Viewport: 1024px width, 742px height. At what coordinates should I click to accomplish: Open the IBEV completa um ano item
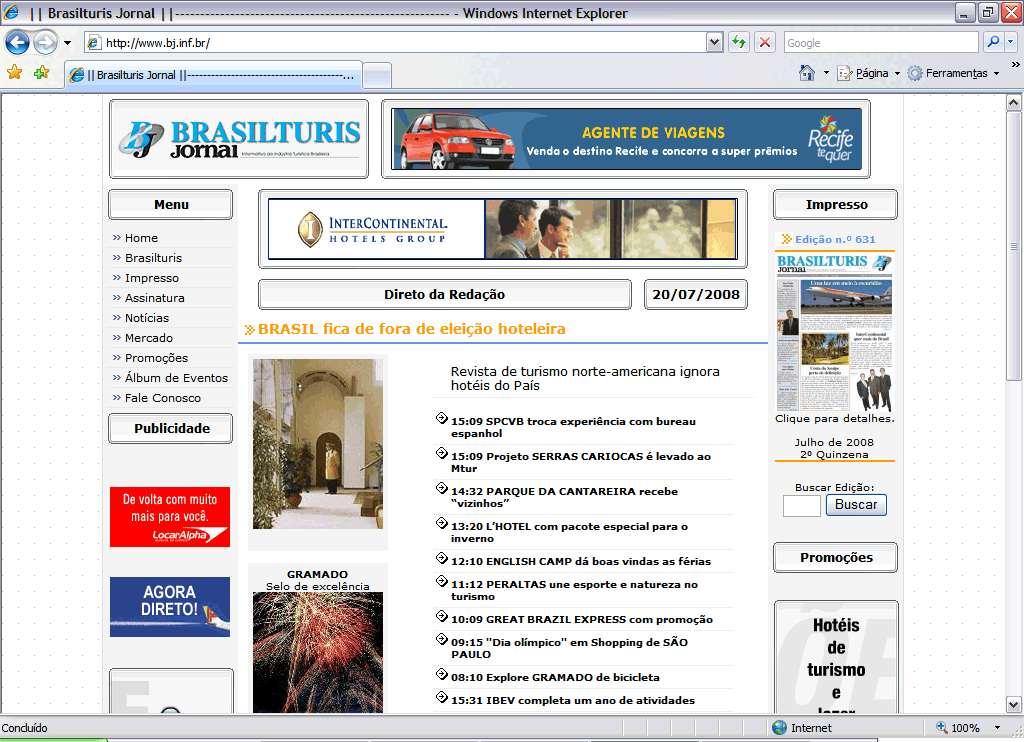573,700
